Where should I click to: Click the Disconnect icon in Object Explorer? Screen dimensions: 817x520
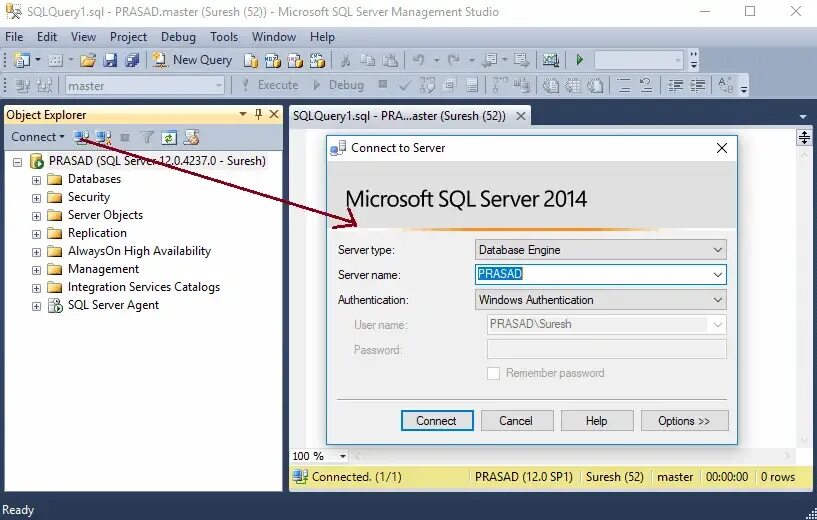[x=103, y=138]
